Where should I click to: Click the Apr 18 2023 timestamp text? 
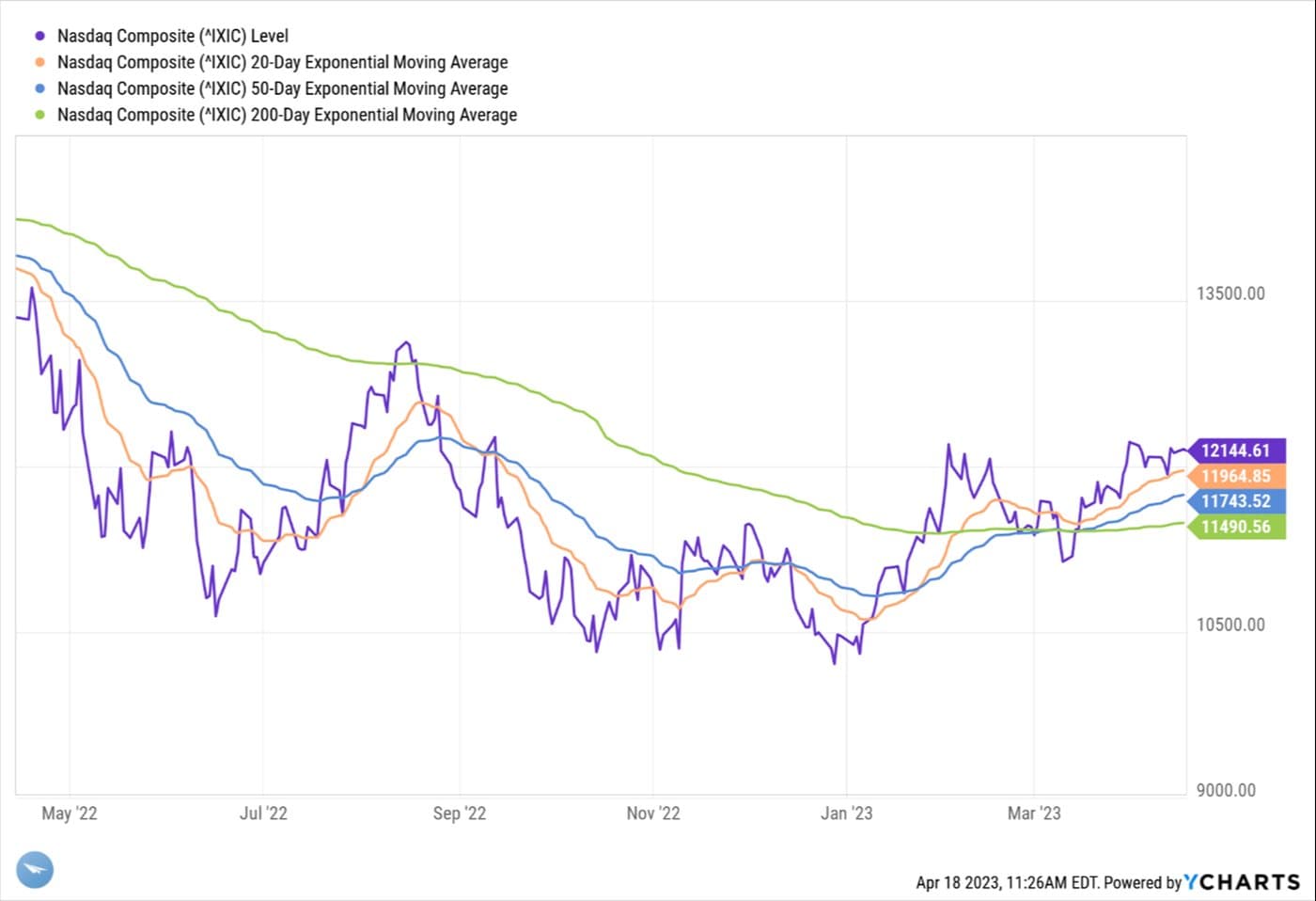pos(1008,882)
